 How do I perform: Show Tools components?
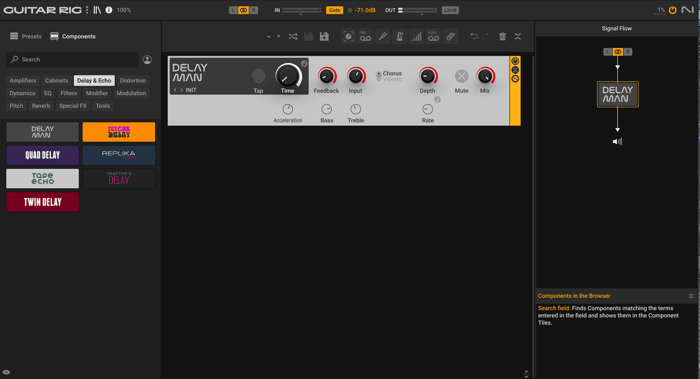point(103,106)
